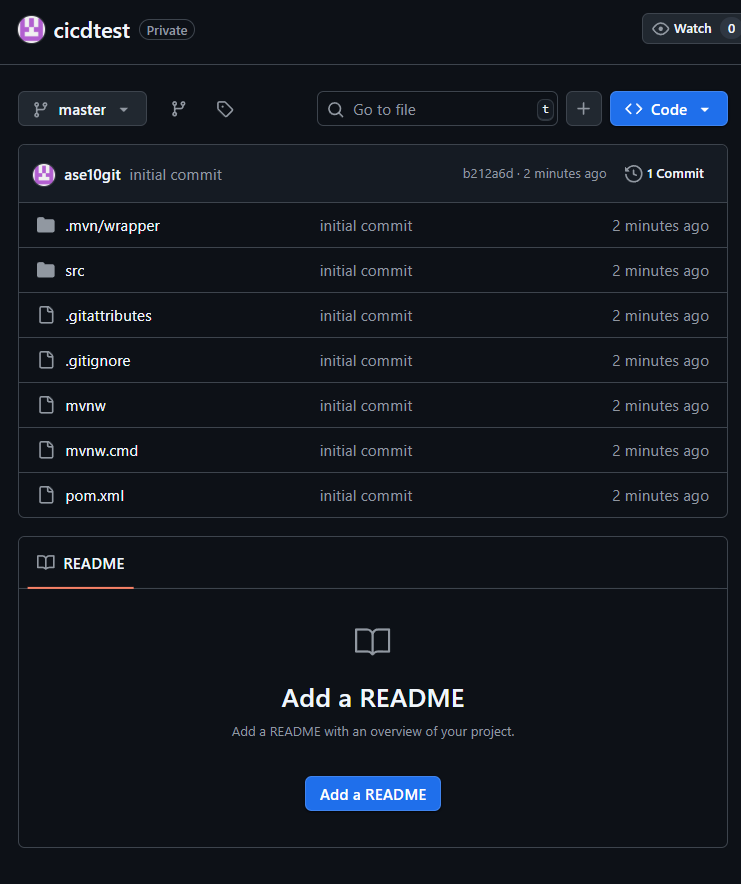The width and height of the screenshot is (741, 884).
Task: Click the cicdtest owner avatar
Action: click(32, 30)
